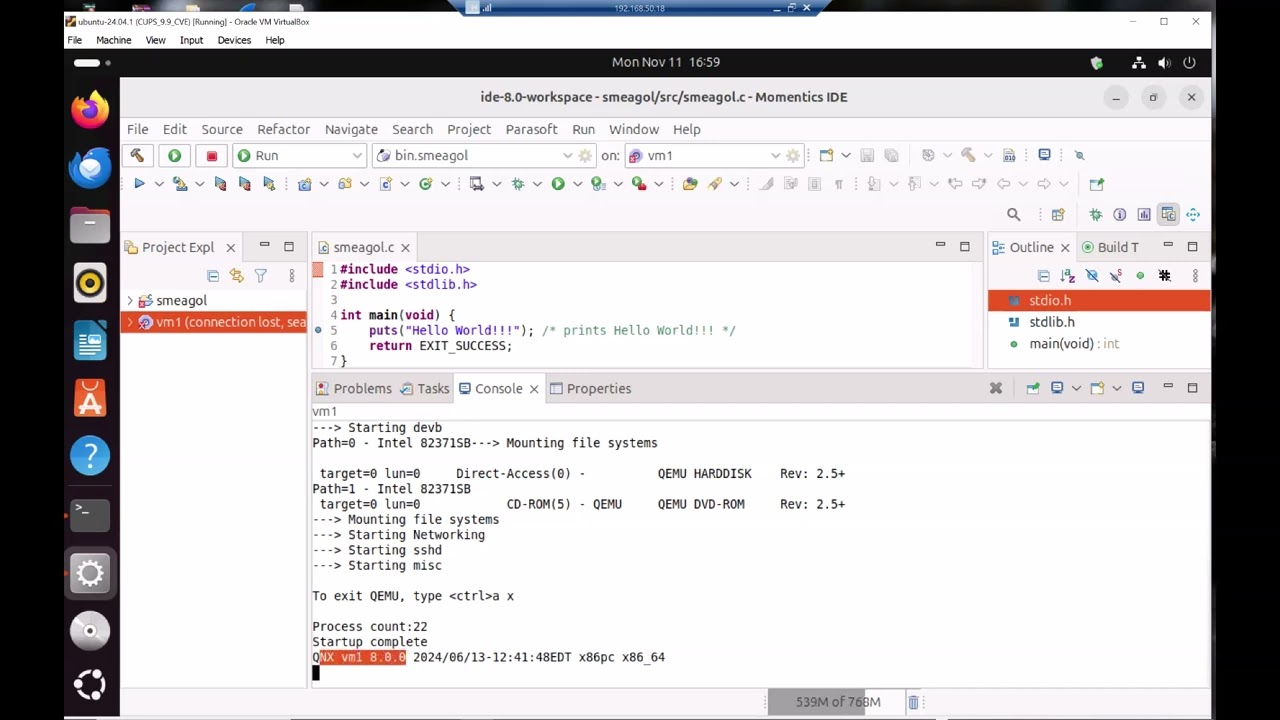
Task: Click the Remove Launch X icon in Console
Action: coord(996,388)
